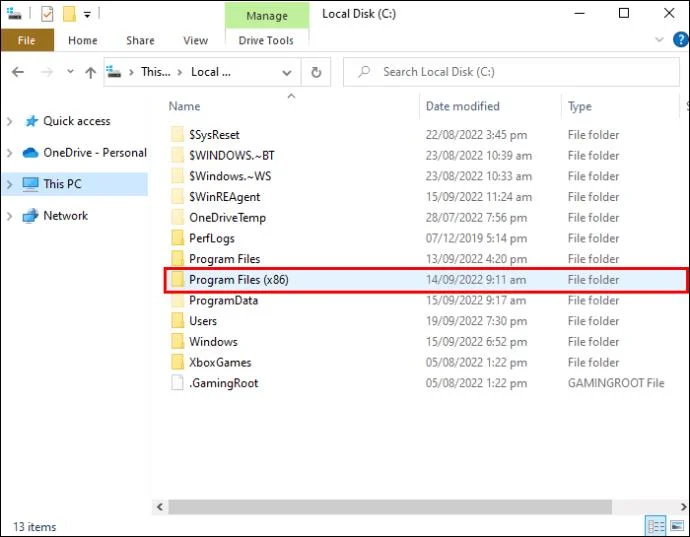Open the Drive Tools tab

point(266,40)
